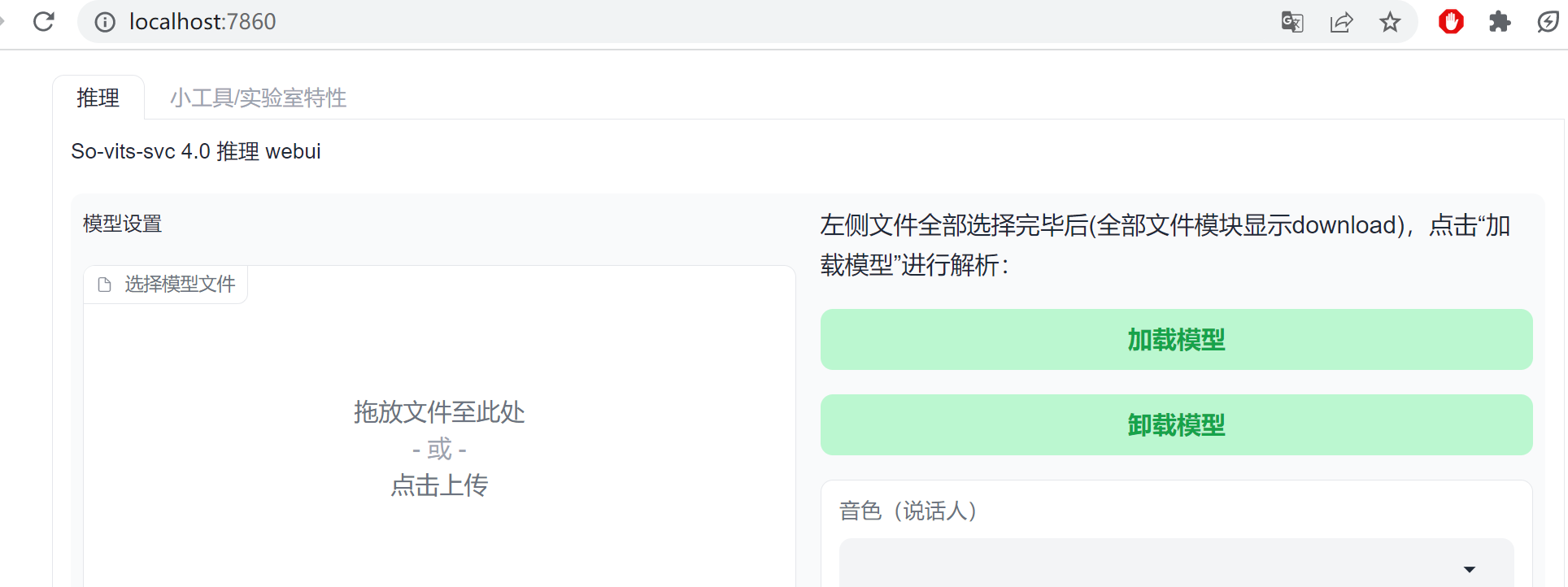Bookmark this tab with the star icon
This screenshot has width=1568, height=587.
[x=1390, y=22]
